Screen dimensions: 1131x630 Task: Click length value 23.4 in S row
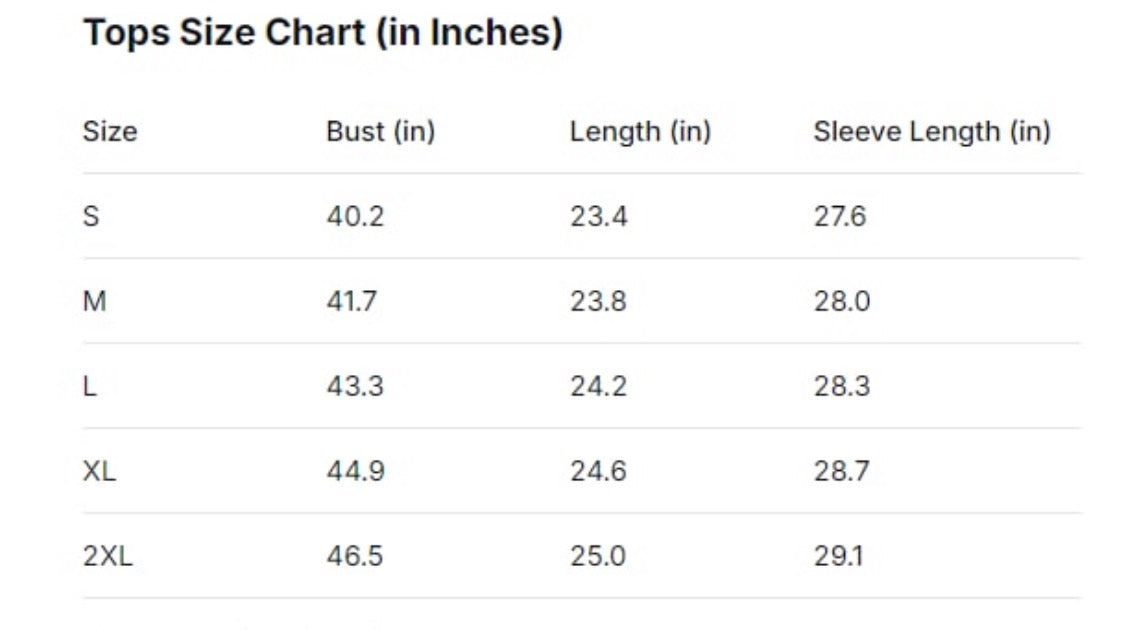coord(599,216)
